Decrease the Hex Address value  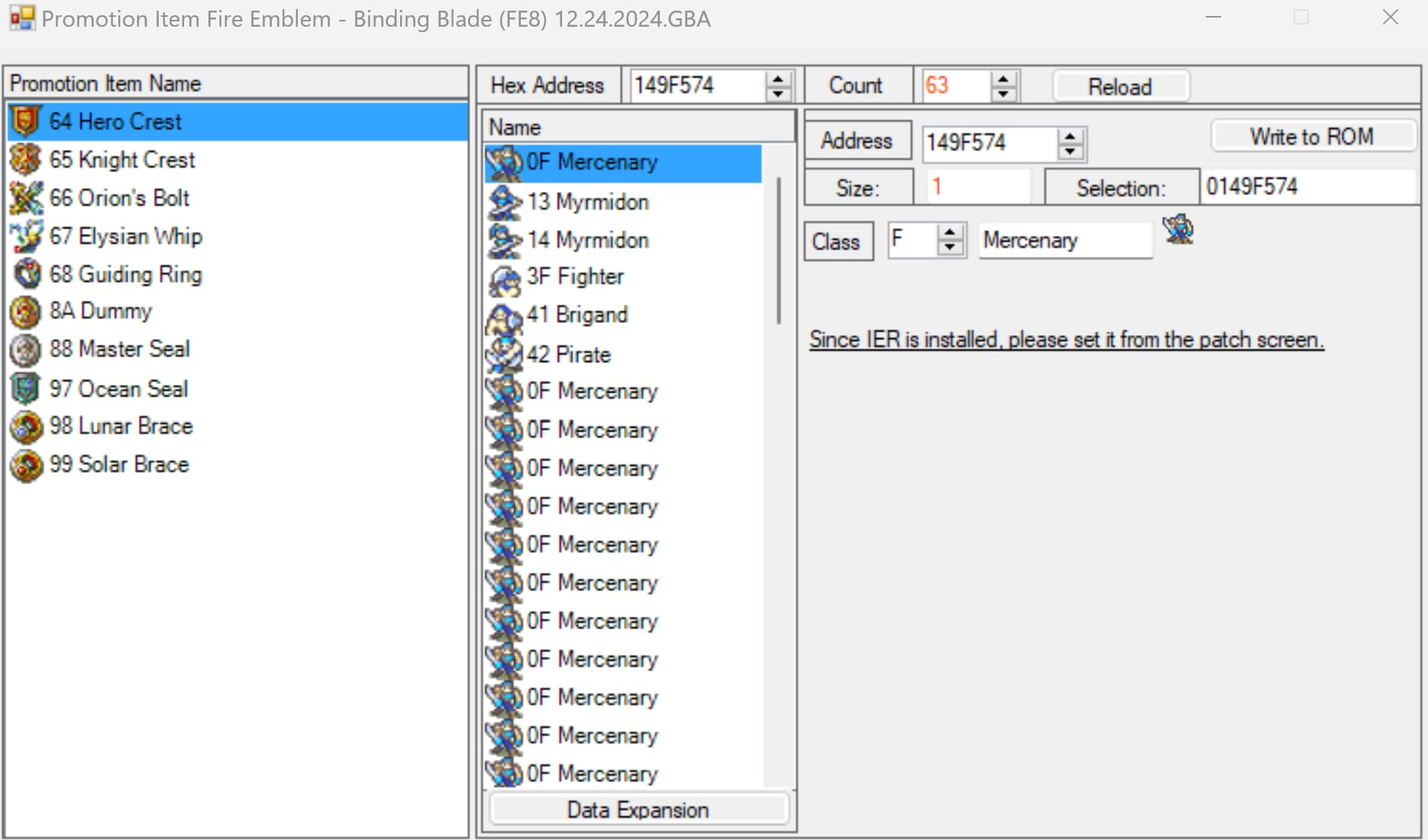pos(777,93)
